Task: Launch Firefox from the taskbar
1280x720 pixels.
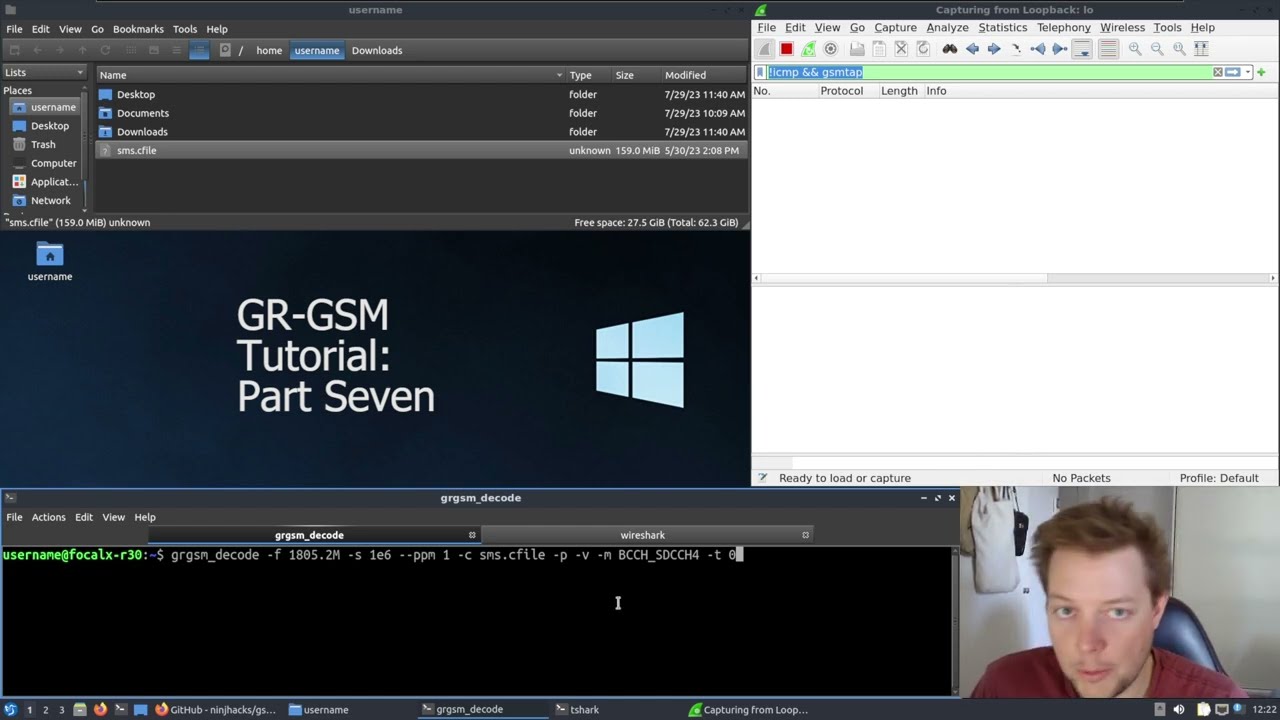Action: [100, 709]
